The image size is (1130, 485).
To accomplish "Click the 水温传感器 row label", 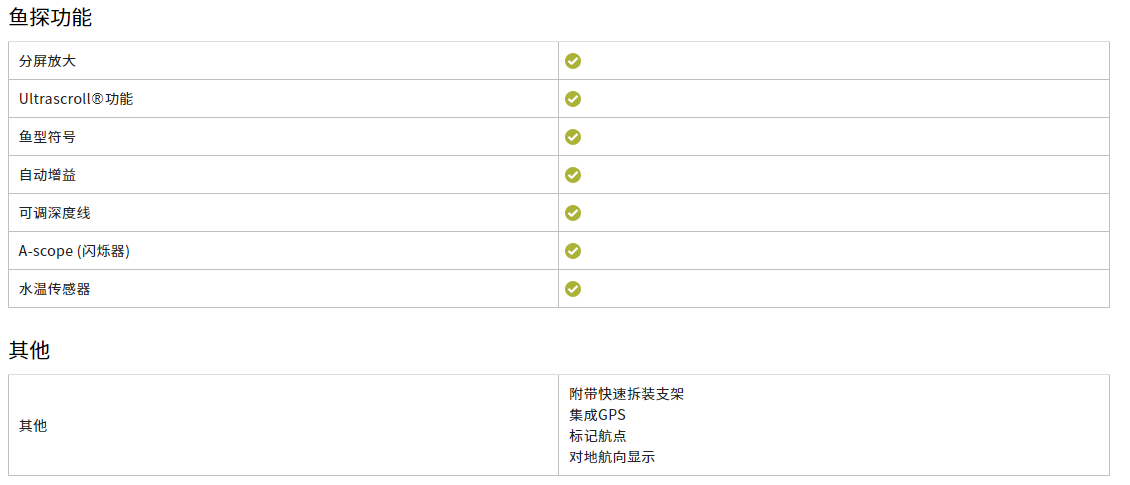I will [x=54, y=289].
